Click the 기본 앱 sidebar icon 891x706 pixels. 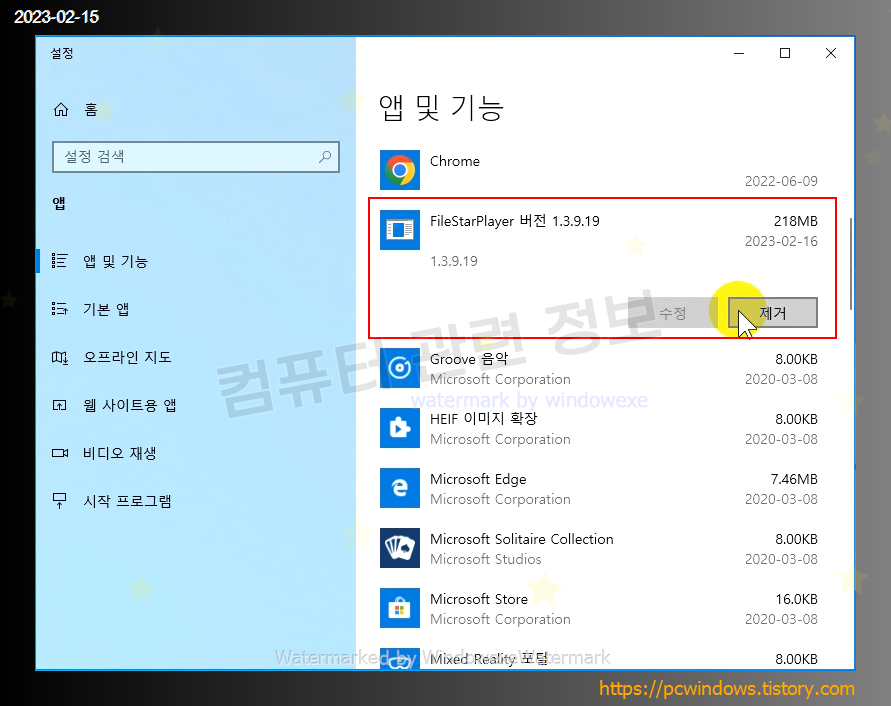pos(60,309)
